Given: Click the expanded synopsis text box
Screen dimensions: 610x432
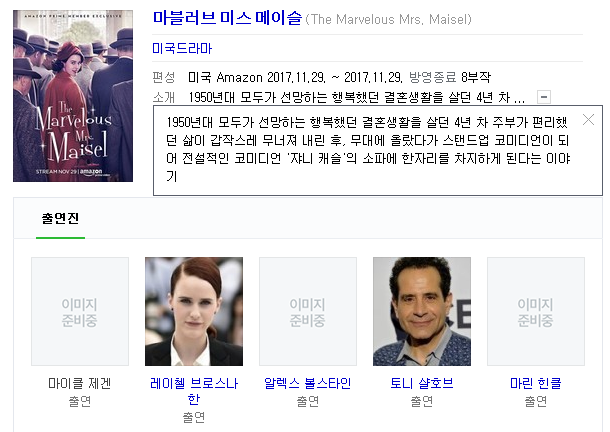Looking at the screenshot, I should (x=378, y=150).
